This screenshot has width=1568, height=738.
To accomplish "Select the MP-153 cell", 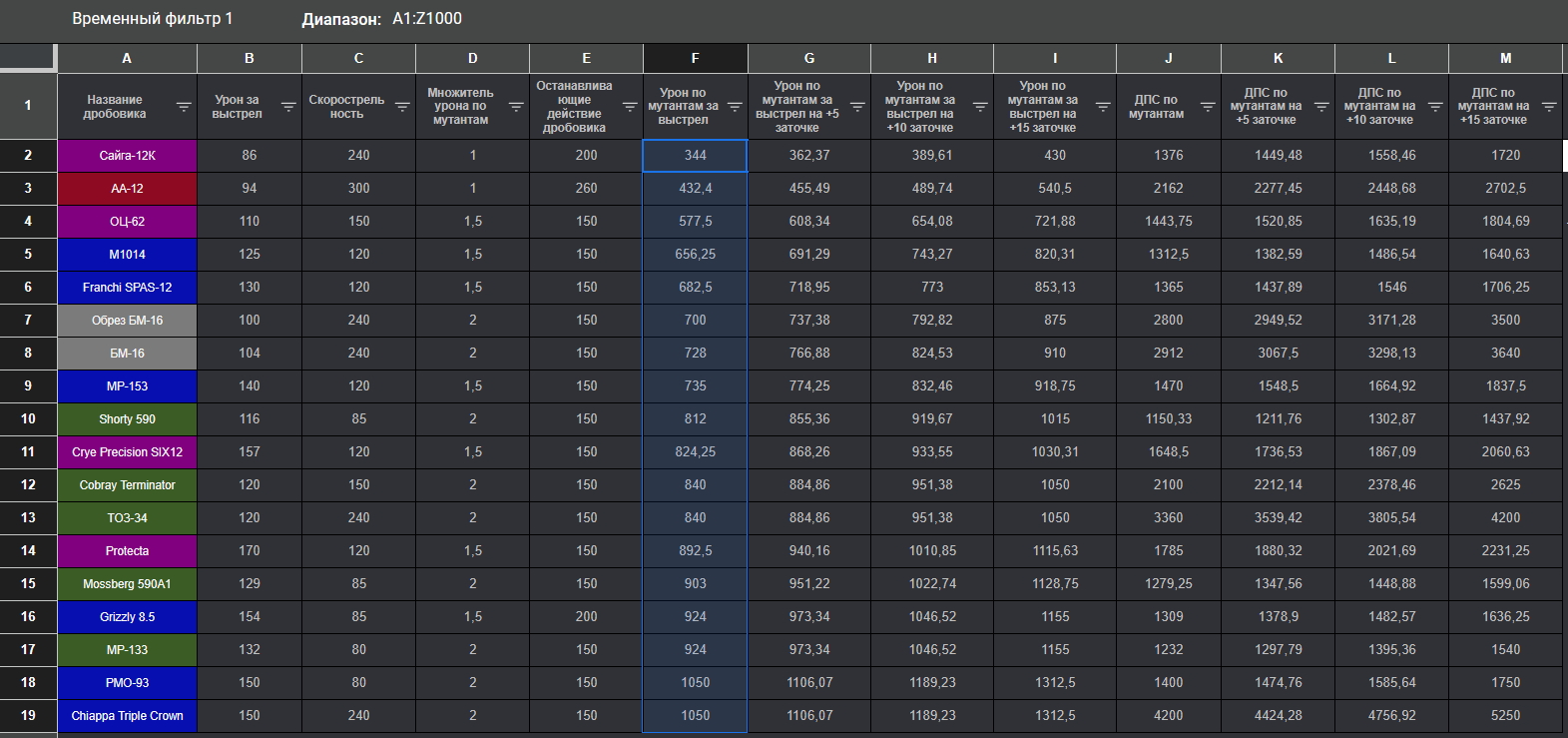I will (x=127, y=385).
